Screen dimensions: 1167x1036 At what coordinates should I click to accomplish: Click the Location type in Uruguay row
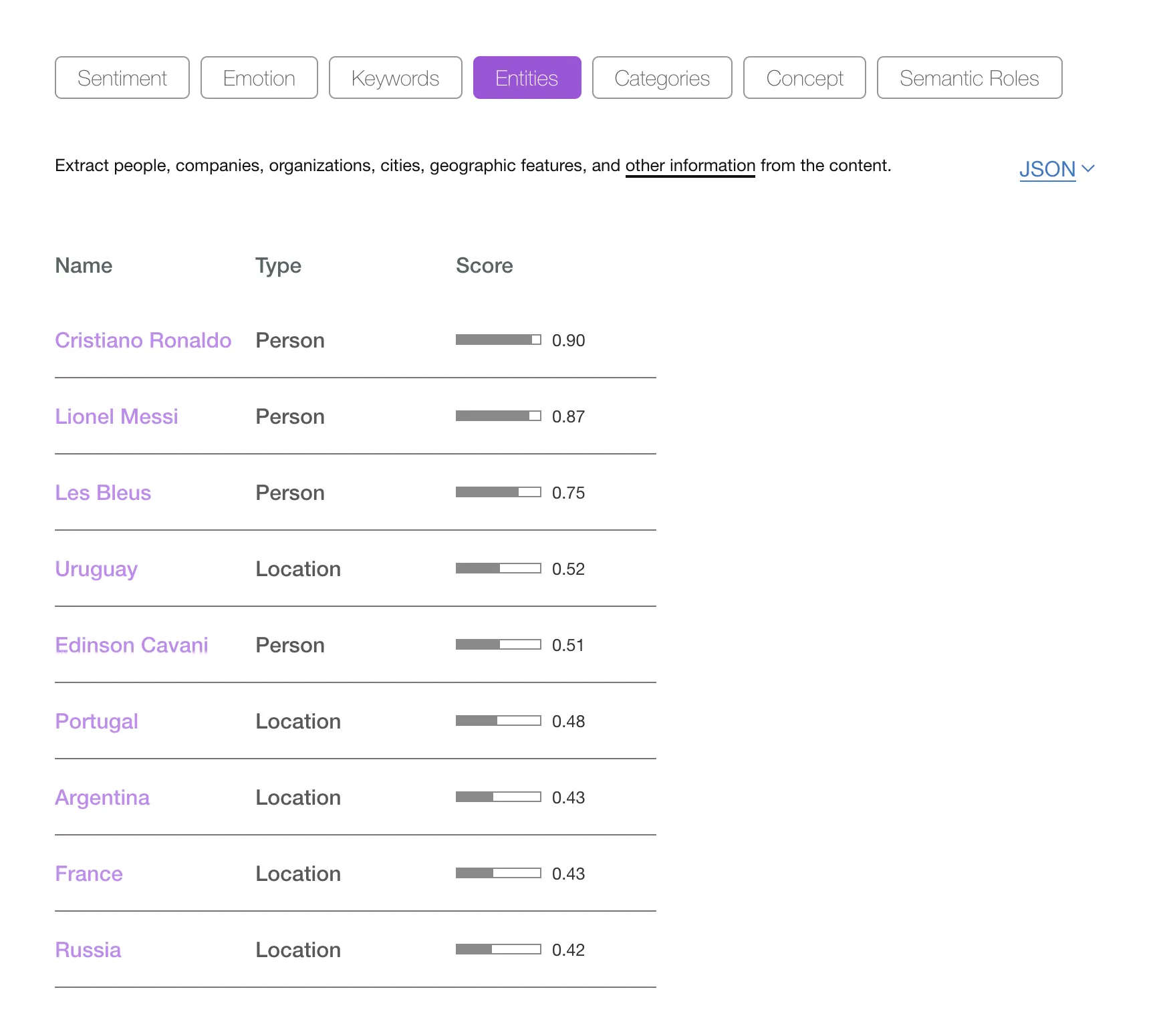point(298,569)
